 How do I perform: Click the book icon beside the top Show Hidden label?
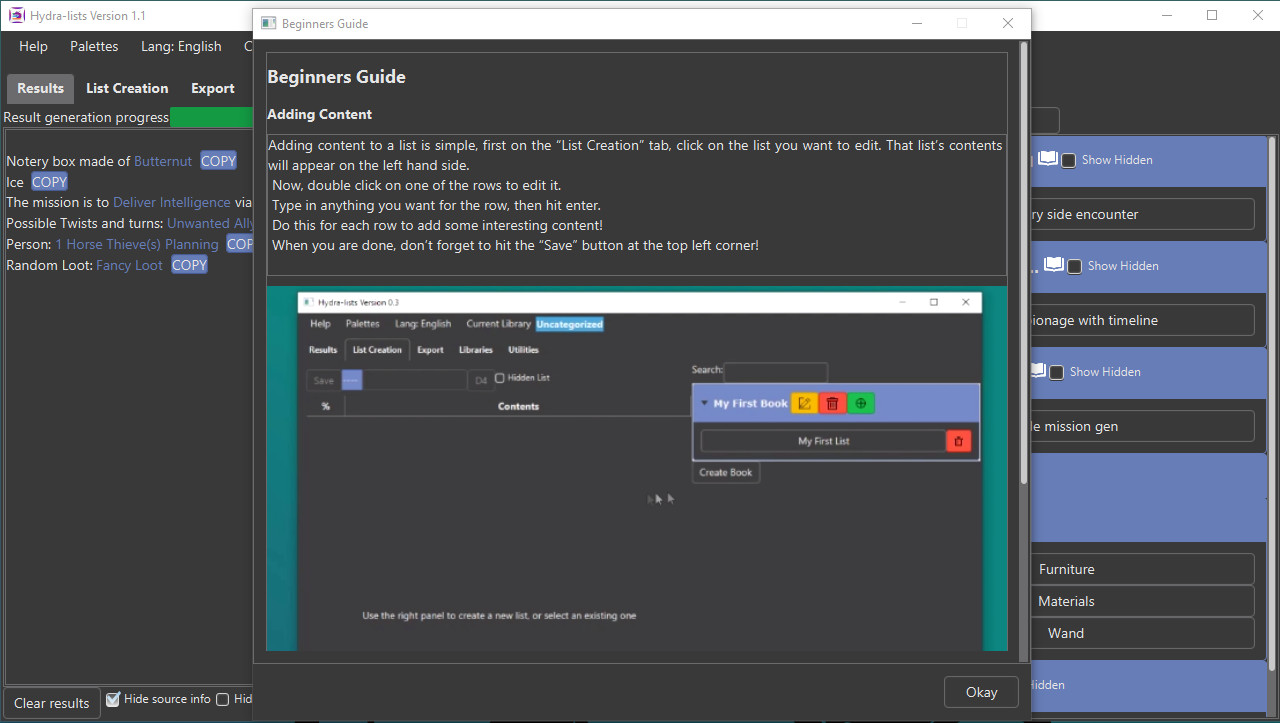1046,158
